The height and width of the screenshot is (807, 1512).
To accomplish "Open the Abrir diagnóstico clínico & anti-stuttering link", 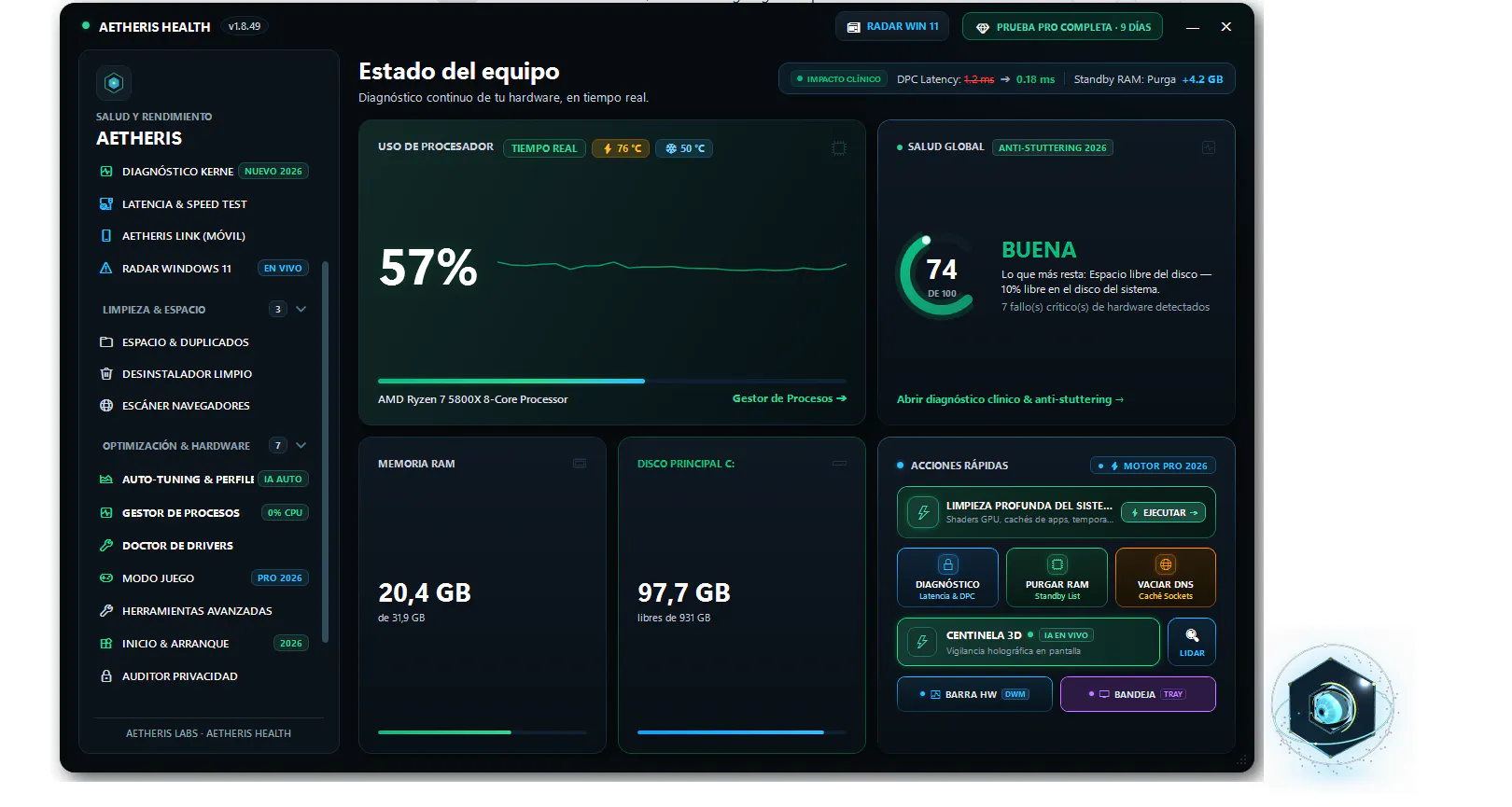I will 1010,399.
